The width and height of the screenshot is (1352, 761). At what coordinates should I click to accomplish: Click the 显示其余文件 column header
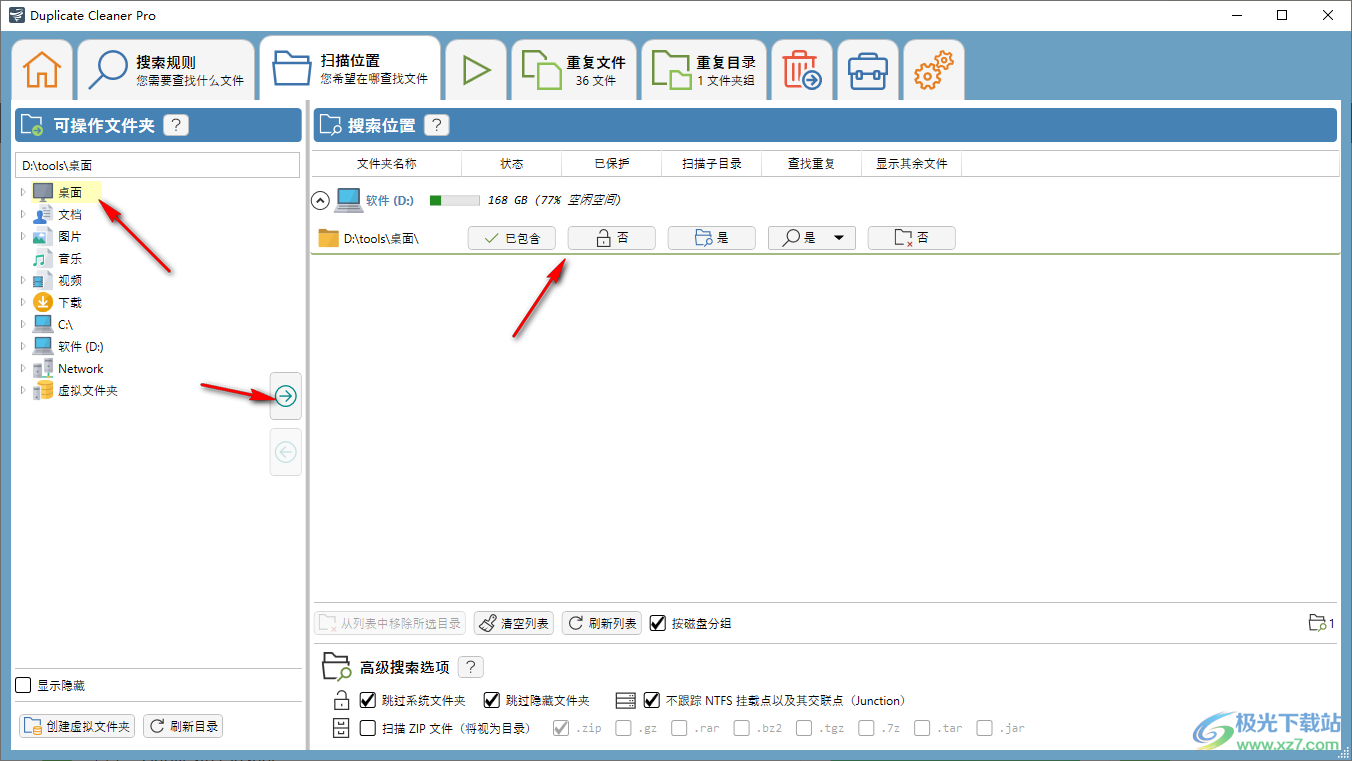(912, 163)
